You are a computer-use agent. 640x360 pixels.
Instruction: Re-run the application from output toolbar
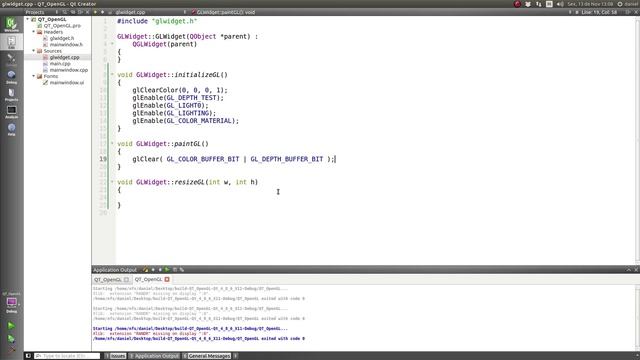tap(167, 270)
